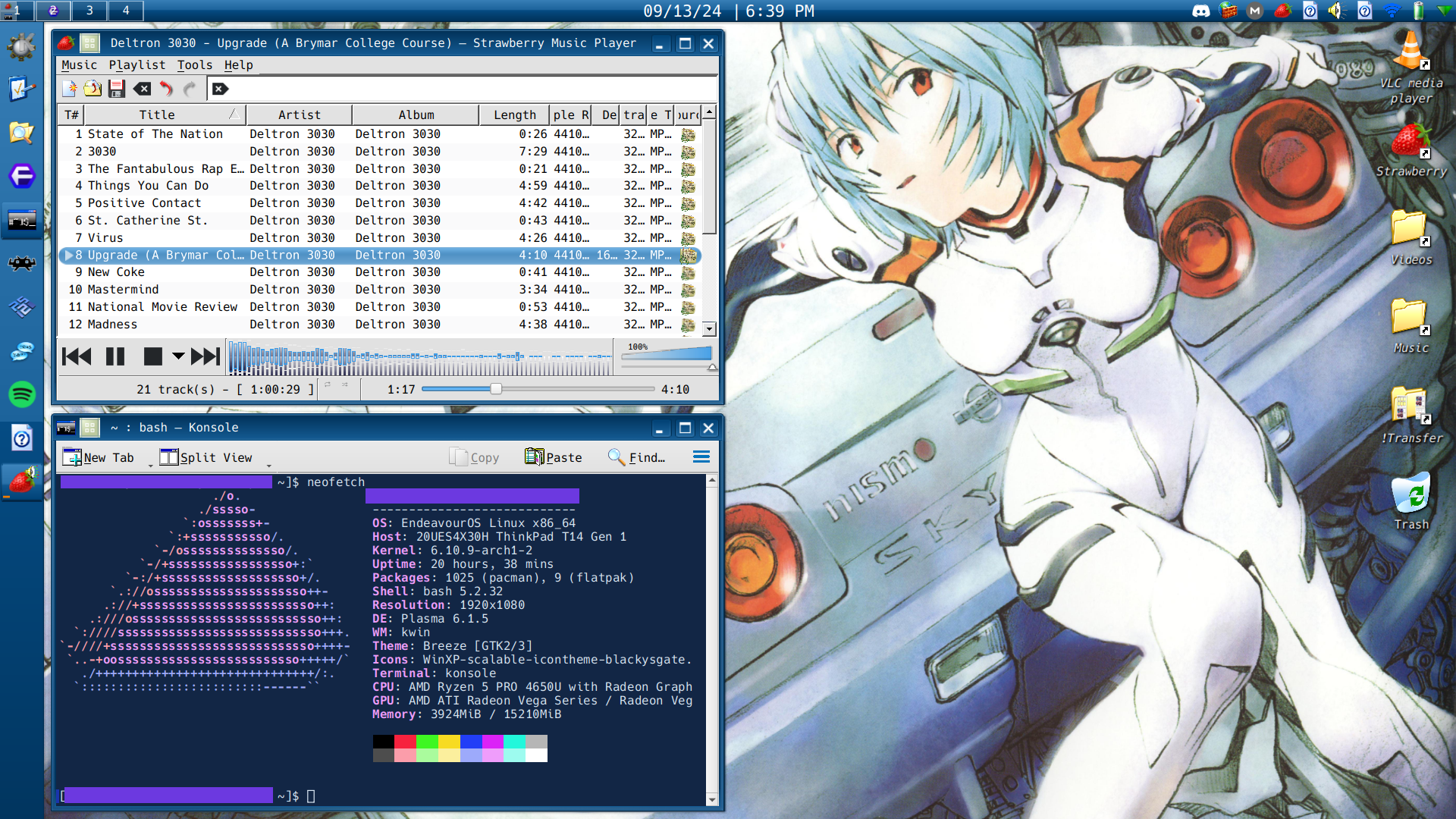Open the VLC media player desktop shortcut
The image size is (1456, 819).
coord(1410,68)
